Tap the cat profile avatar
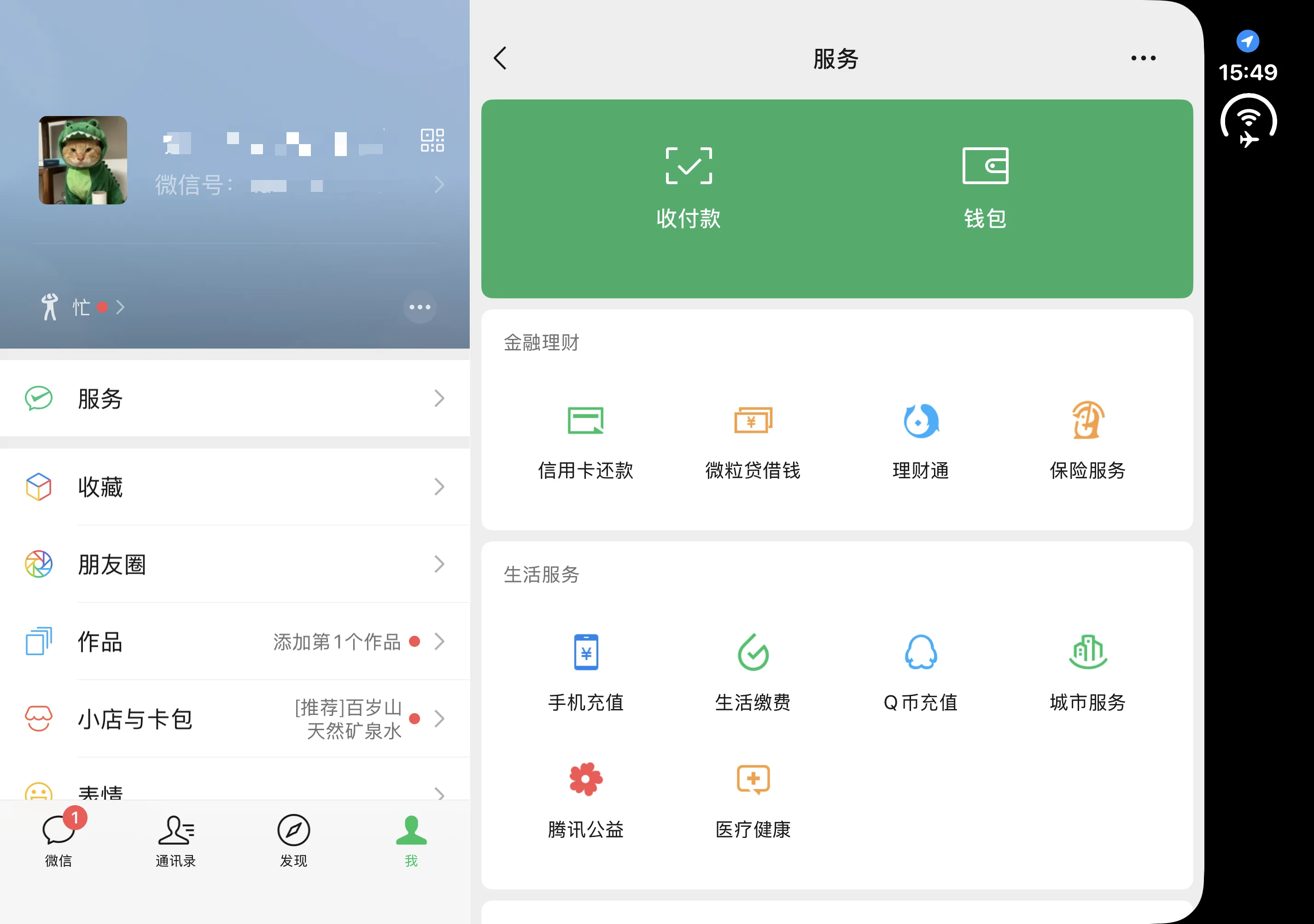The width and height of the screenshot is (1314, 924). click(83, 160)
